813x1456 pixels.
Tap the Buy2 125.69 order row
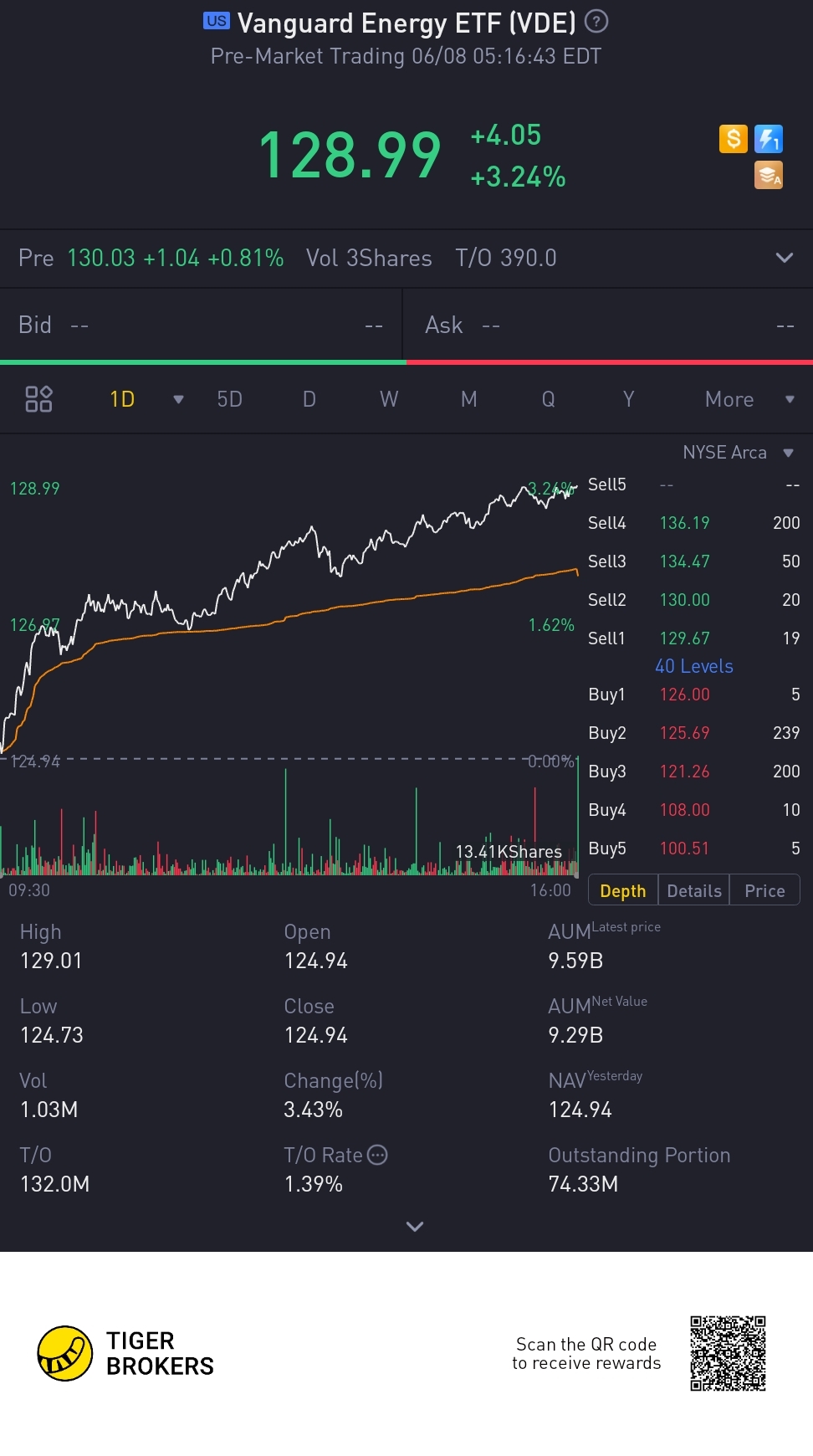click(x=694, y=733)
